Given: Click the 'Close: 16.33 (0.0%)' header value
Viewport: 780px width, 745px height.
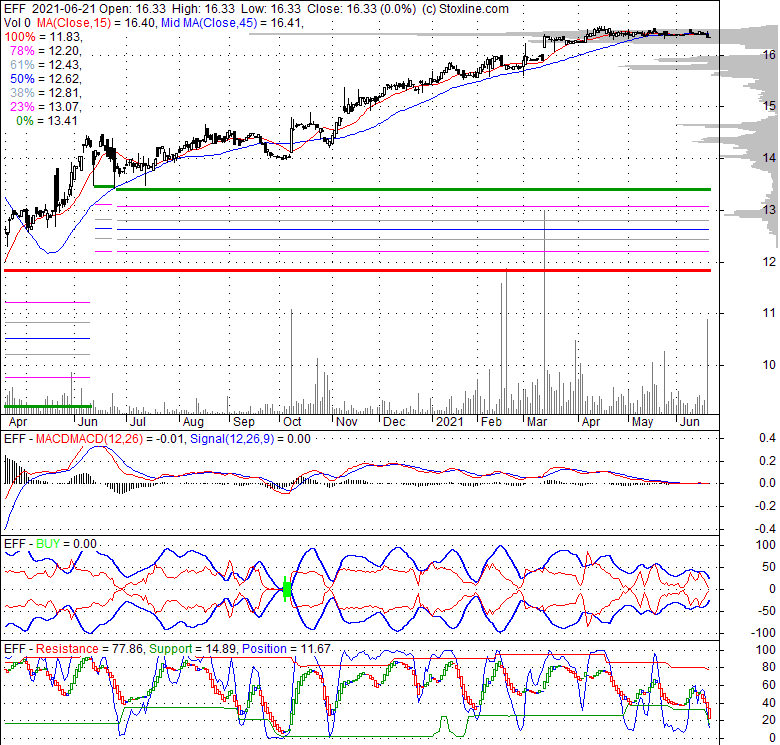Looking at the screenshot, I should [362, 9].
